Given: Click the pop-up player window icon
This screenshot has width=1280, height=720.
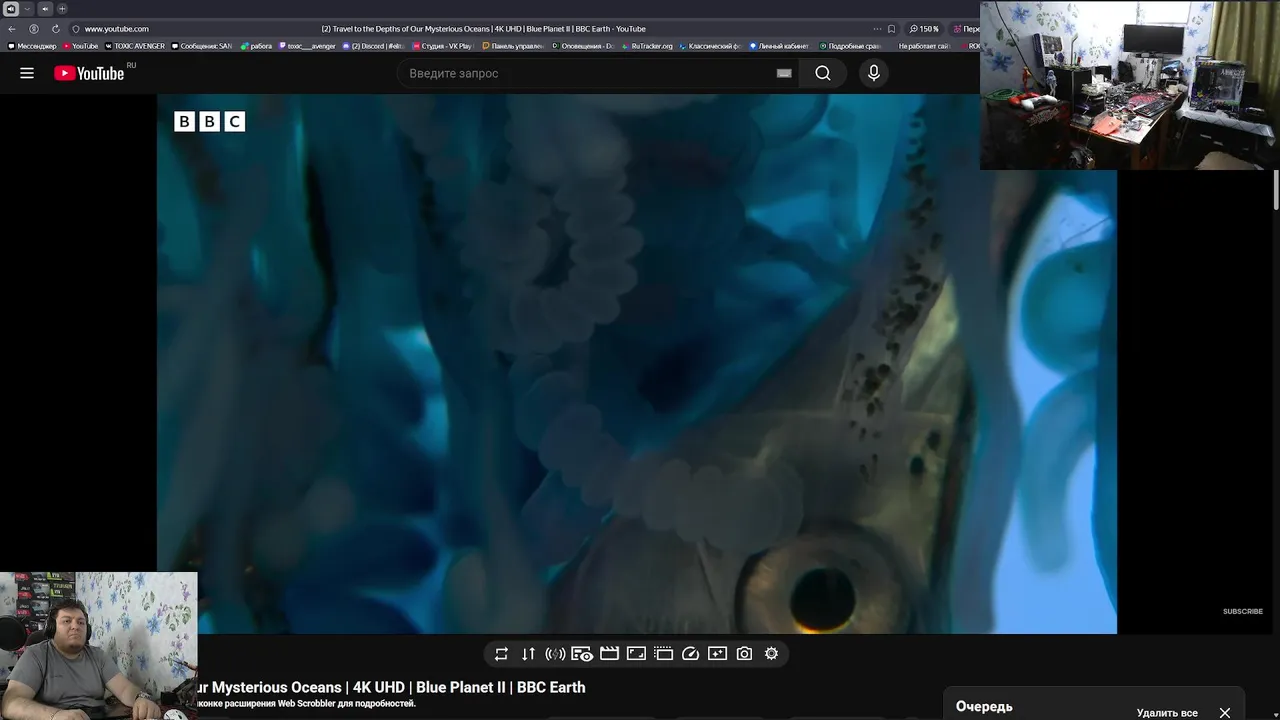Looking at the screenshot, I should pyautogui.click(x=663, y=654).
